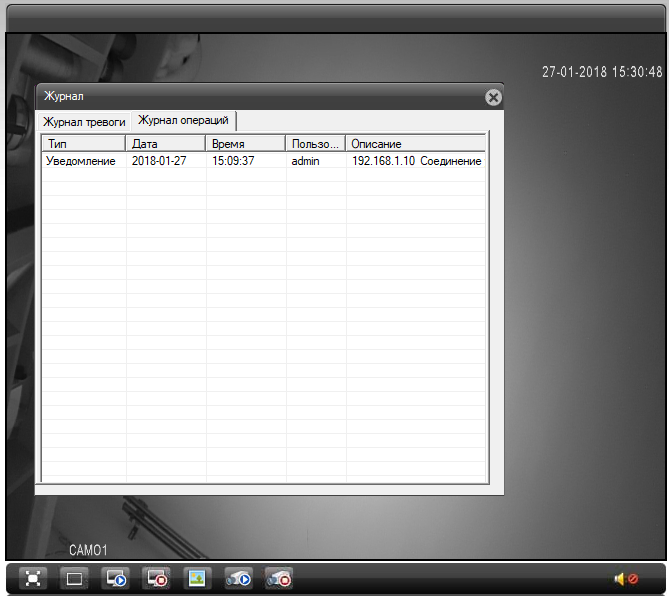Take a snapshot with the picture icon
The width and height of the screenshot is (669, 597).
[198, 578]
